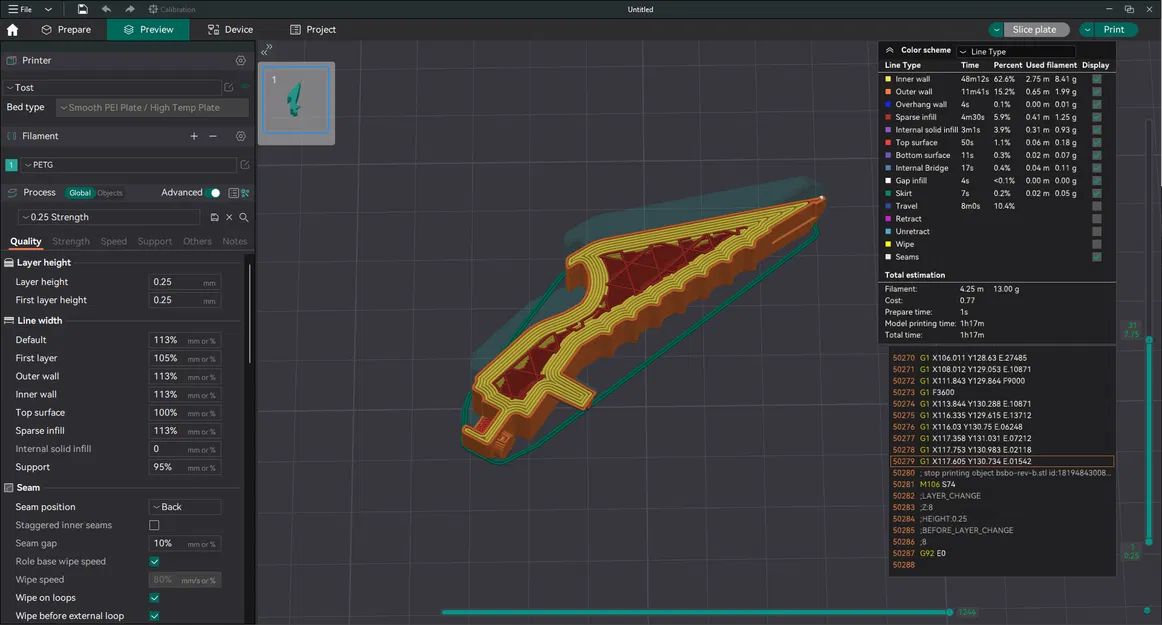This screenshot has width=1162, height=625.
Task: Click the printer connection wifi icon
Action: click(245, 87)
